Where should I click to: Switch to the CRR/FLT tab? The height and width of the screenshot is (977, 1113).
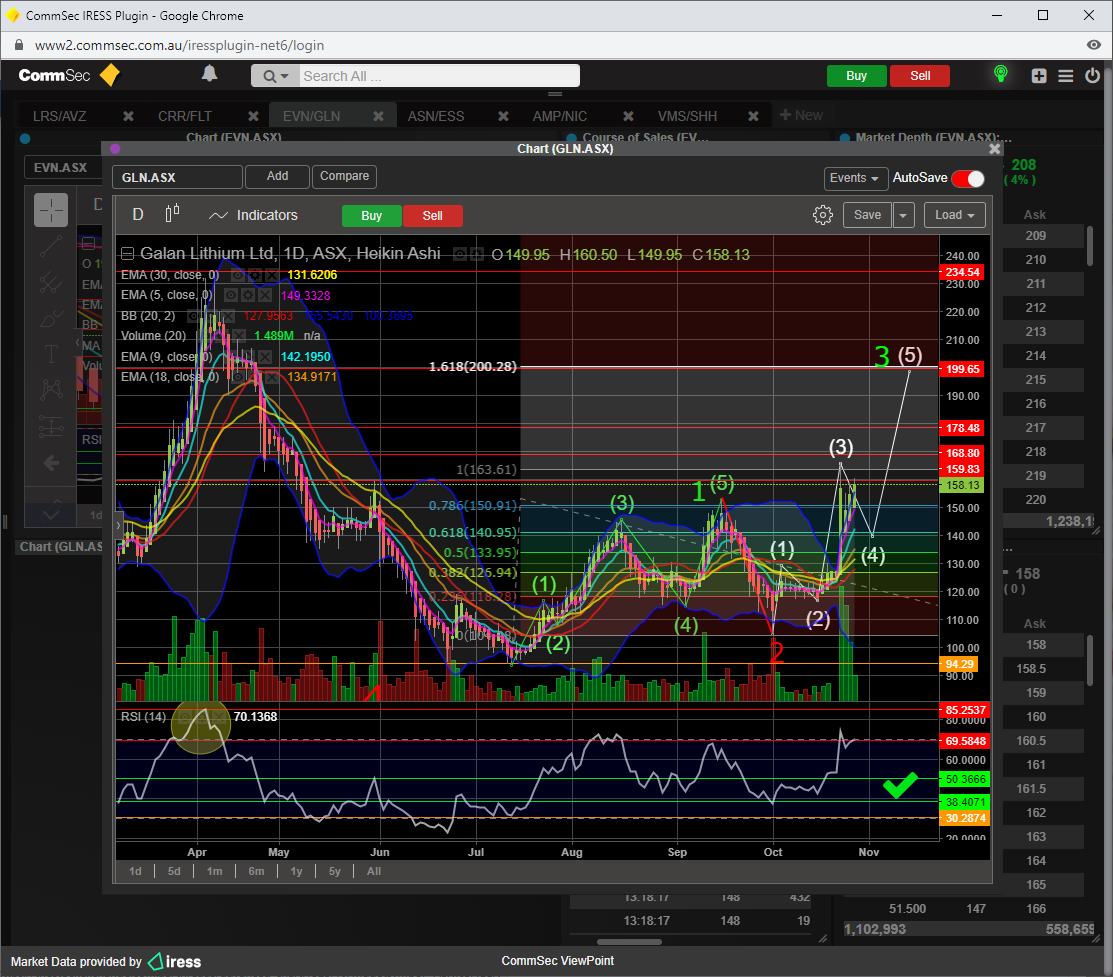[x=185, y=116]
